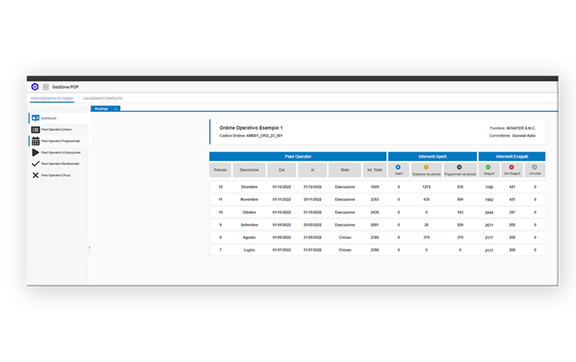Select the Ottobre row description

coord(249,212)
